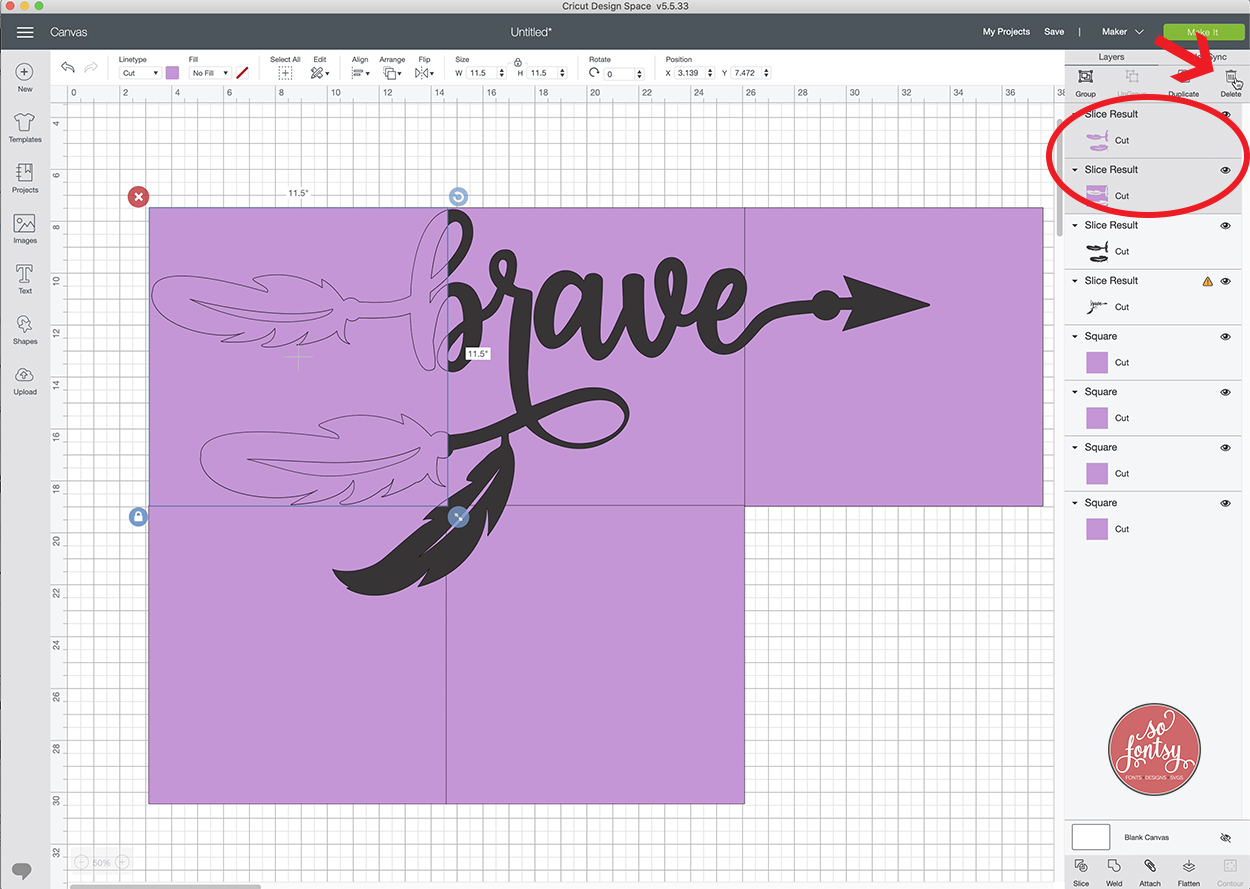This screenshot has width=1250, height=889.
Task: Toggle Blank Canvas visibility
Action: coord(1225,837)
